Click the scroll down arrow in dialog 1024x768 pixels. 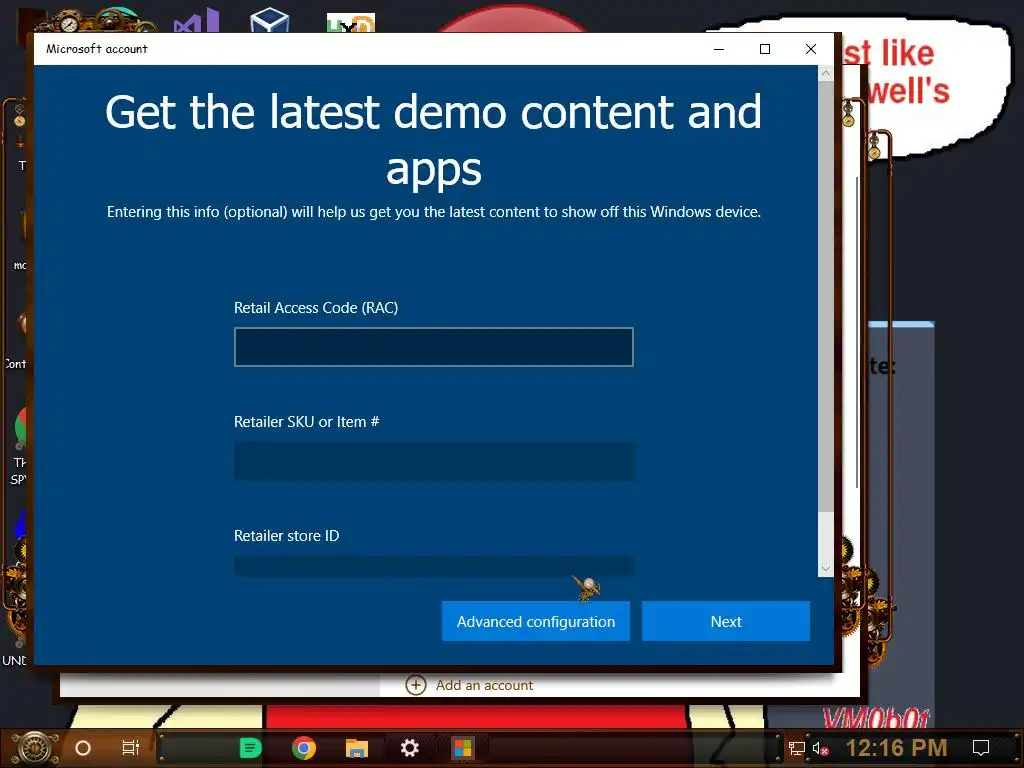825,569
